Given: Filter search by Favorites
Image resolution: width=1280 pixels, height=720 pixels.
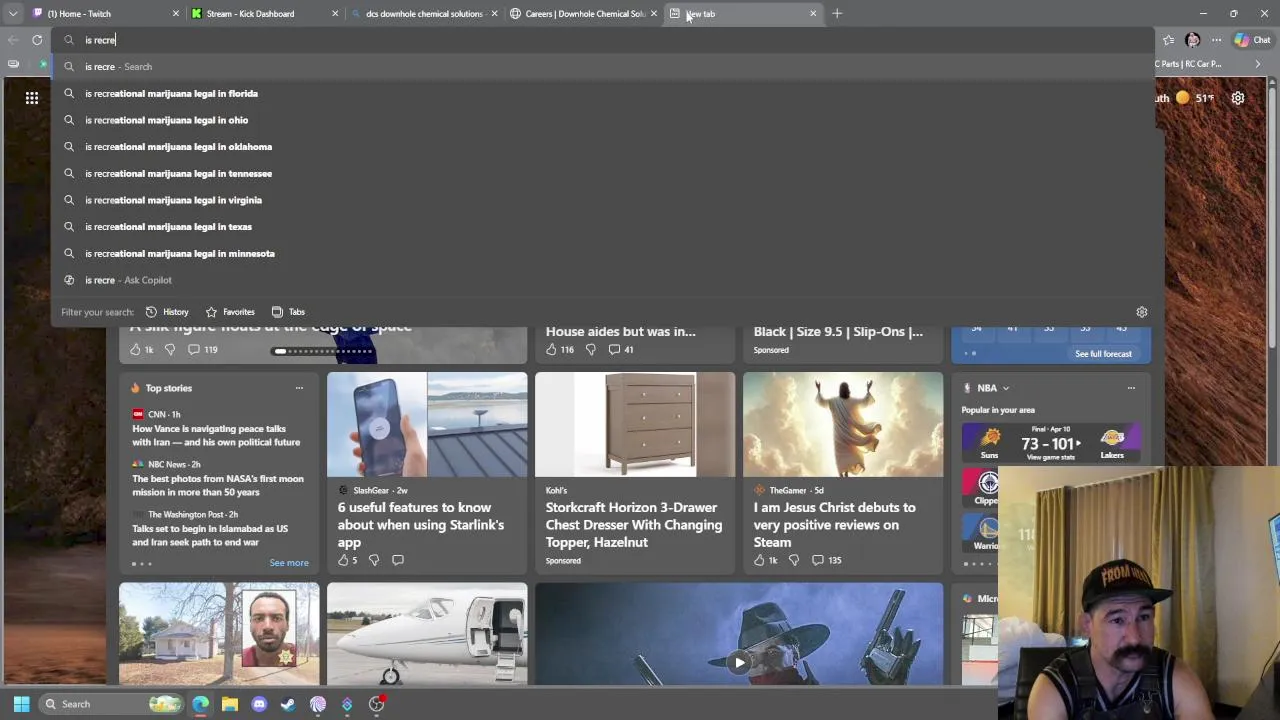Looking at the screenshot, I should pyautogui.click(x=230, y=312).
